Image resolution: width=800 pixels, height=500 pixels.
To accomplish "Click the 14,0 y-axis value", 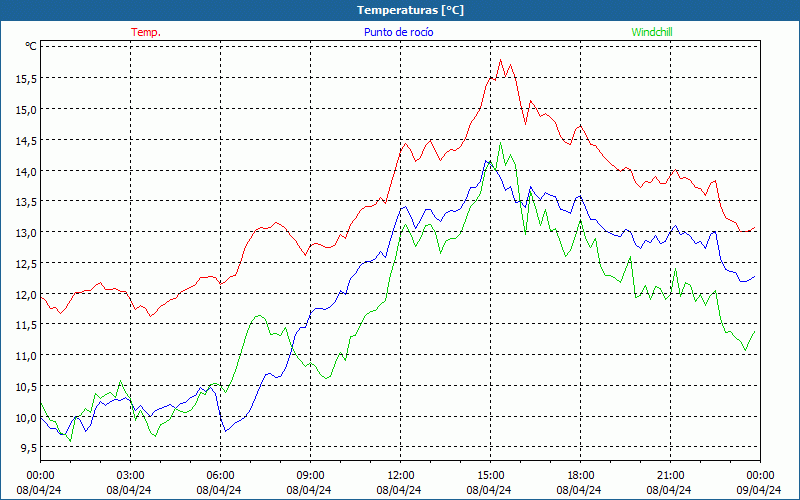I will [26, 171].
